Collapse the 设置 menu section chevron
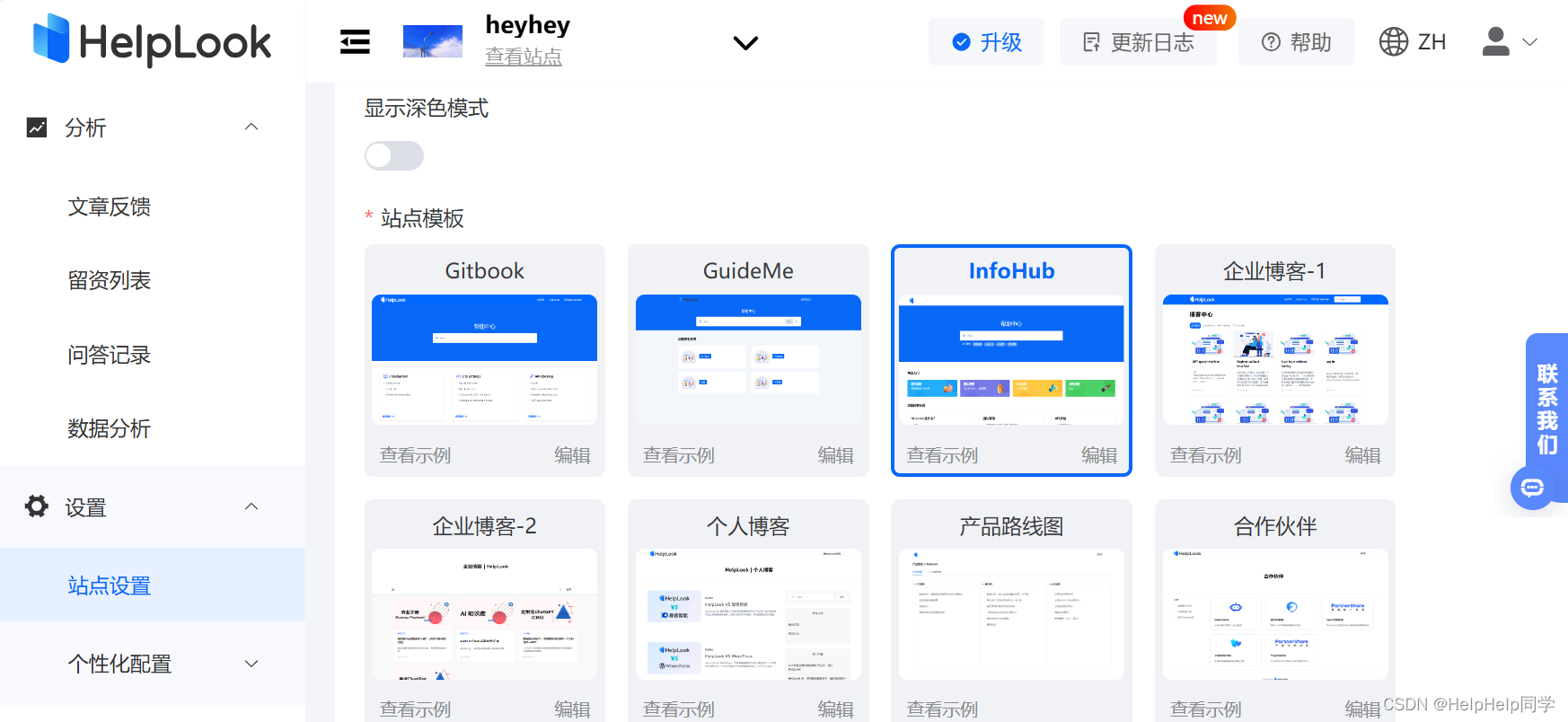 pos(251,507)
